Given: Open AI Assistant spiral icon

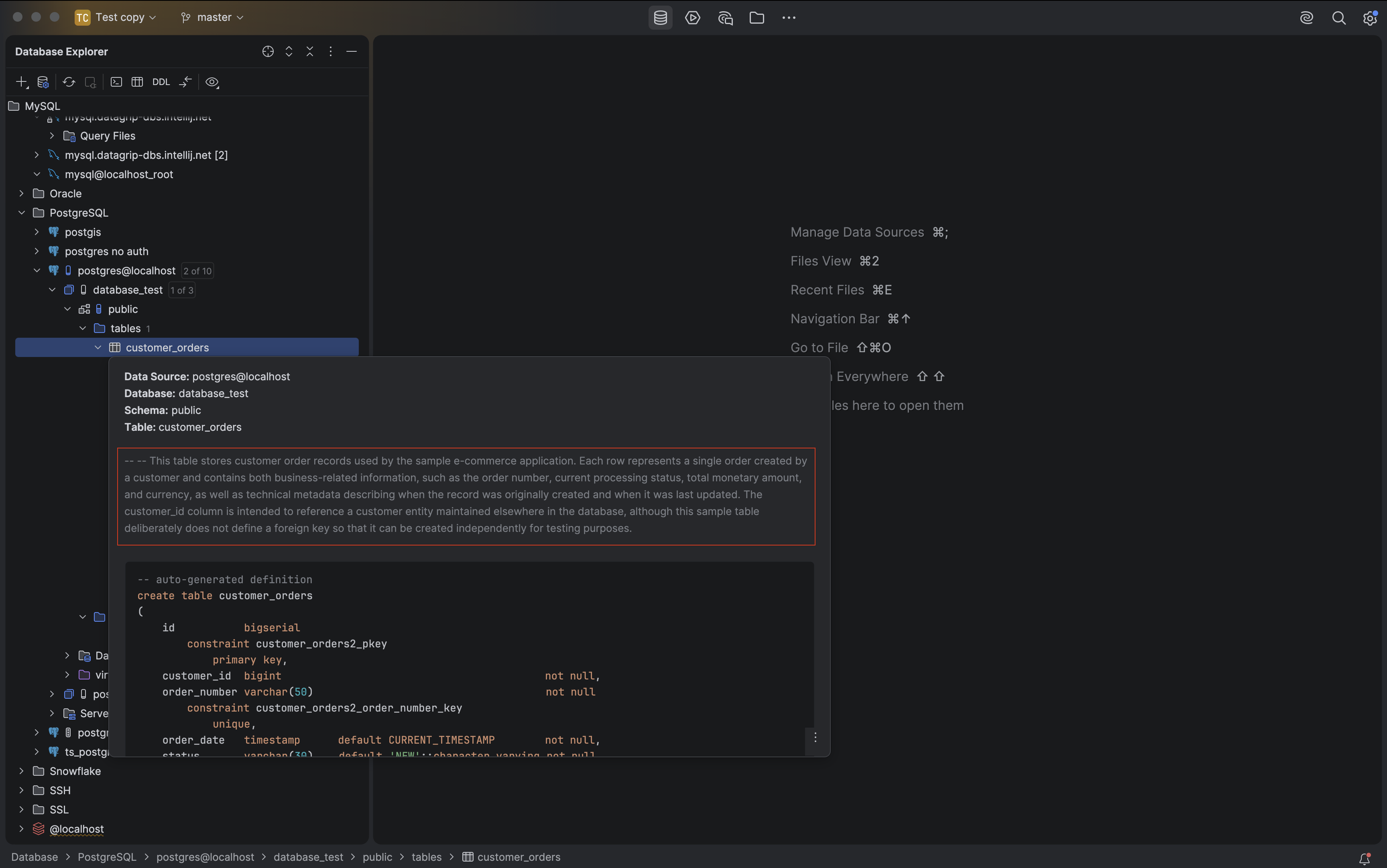Looking at the screenshot, I should tap(1306, 18).
